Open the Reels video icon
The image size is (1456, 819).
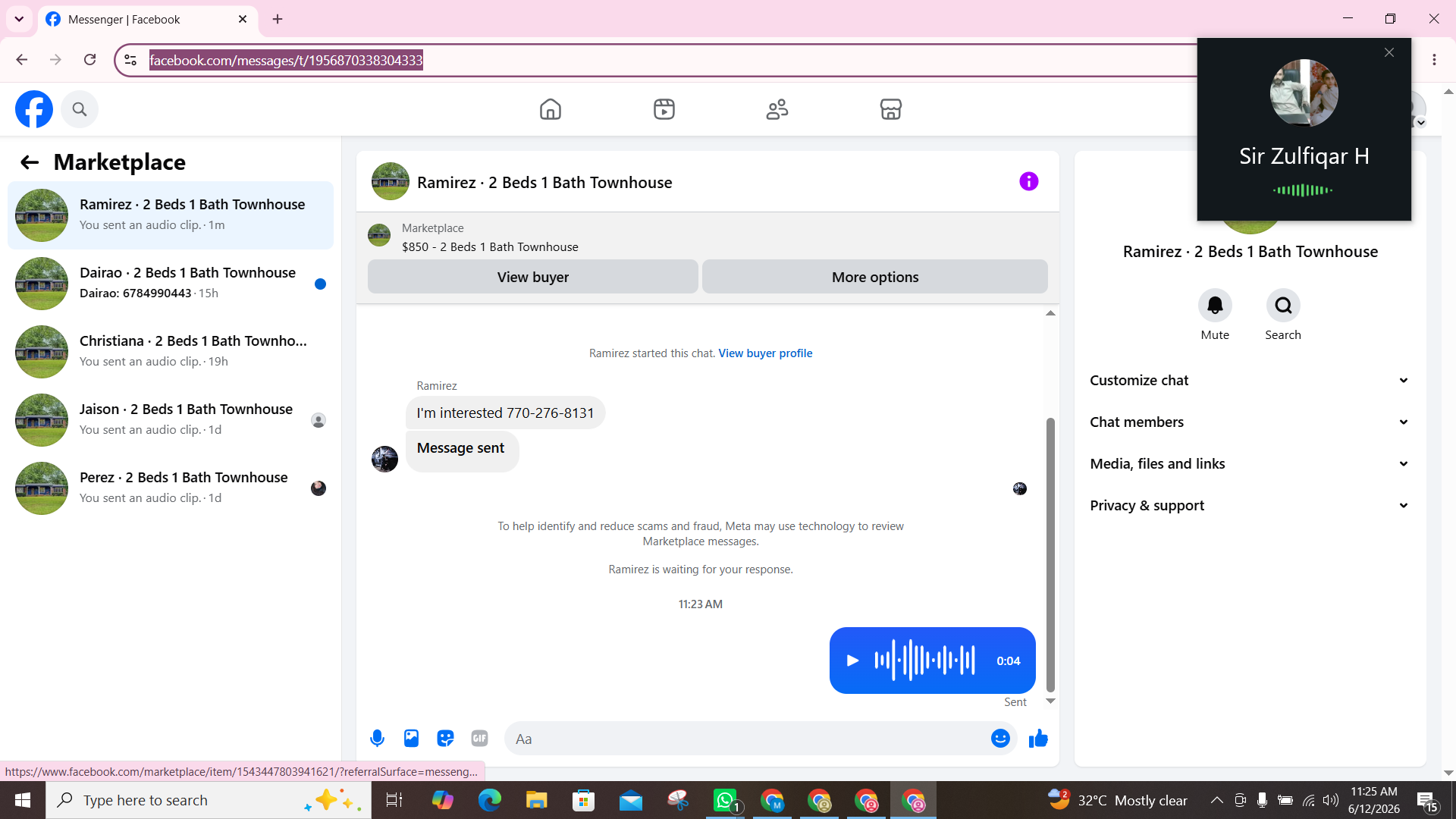coord(664,109)
